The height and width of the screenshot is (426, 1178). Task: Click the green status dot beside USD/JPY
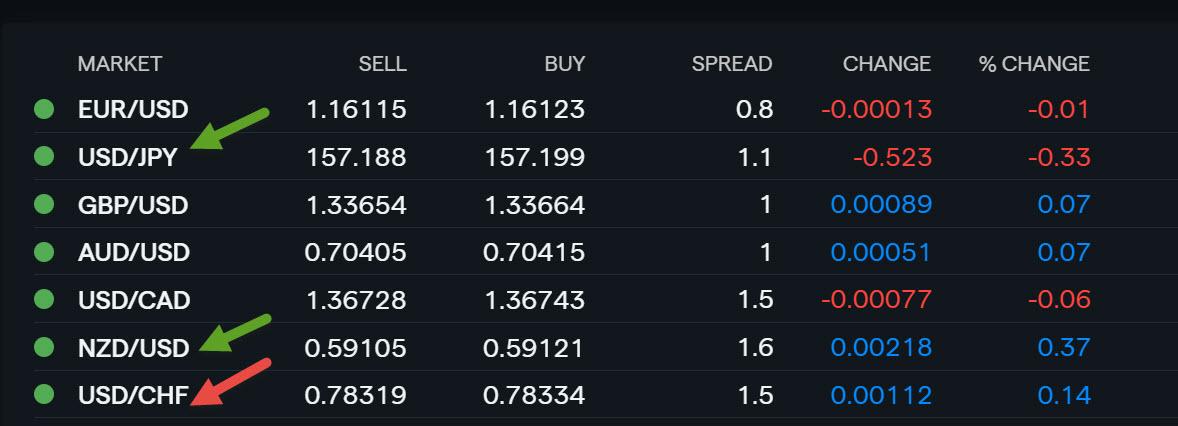[44, 157]
